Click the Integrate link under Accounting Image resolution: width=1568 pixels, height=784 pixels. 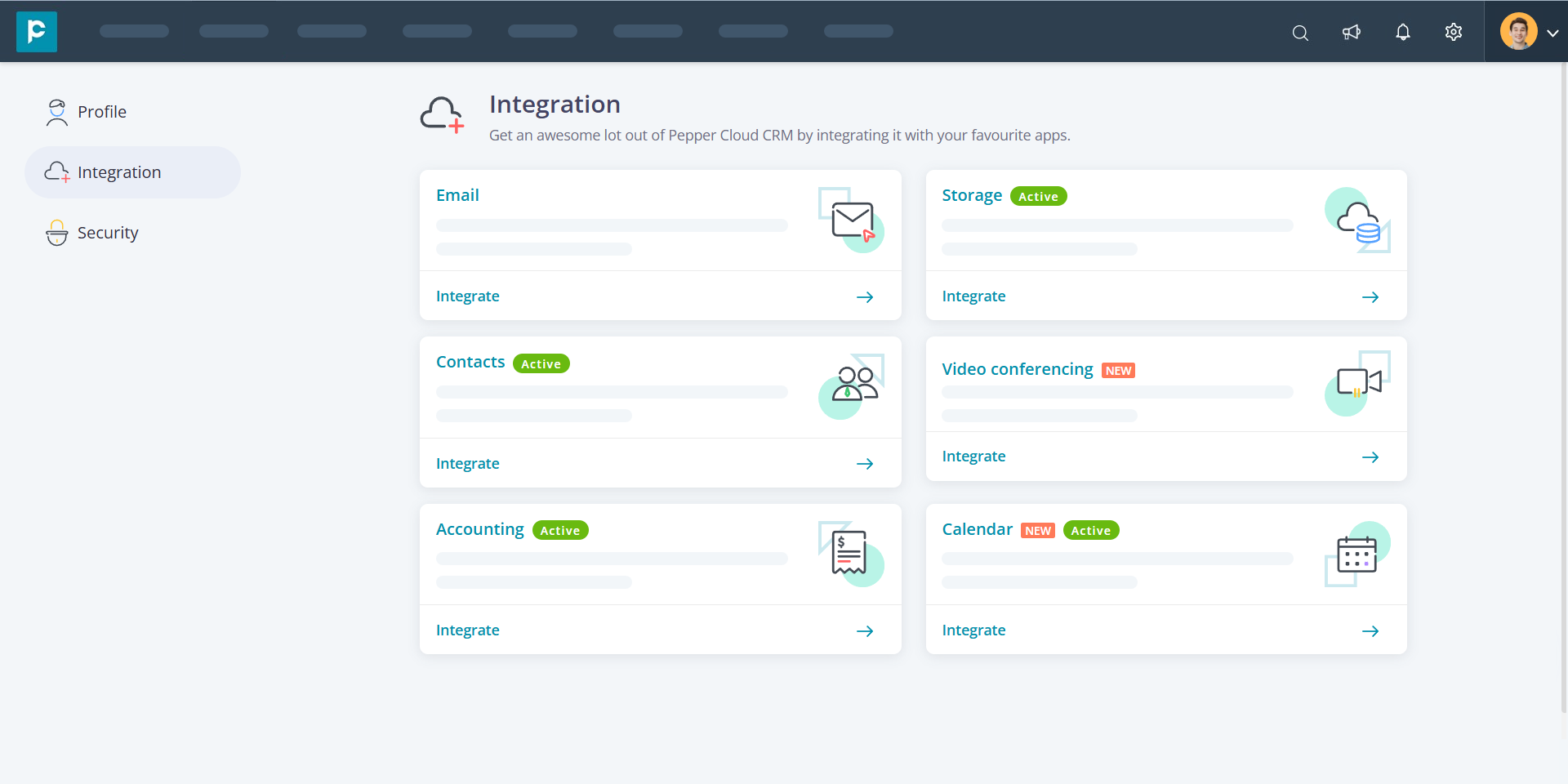click(x=468, y=630)
